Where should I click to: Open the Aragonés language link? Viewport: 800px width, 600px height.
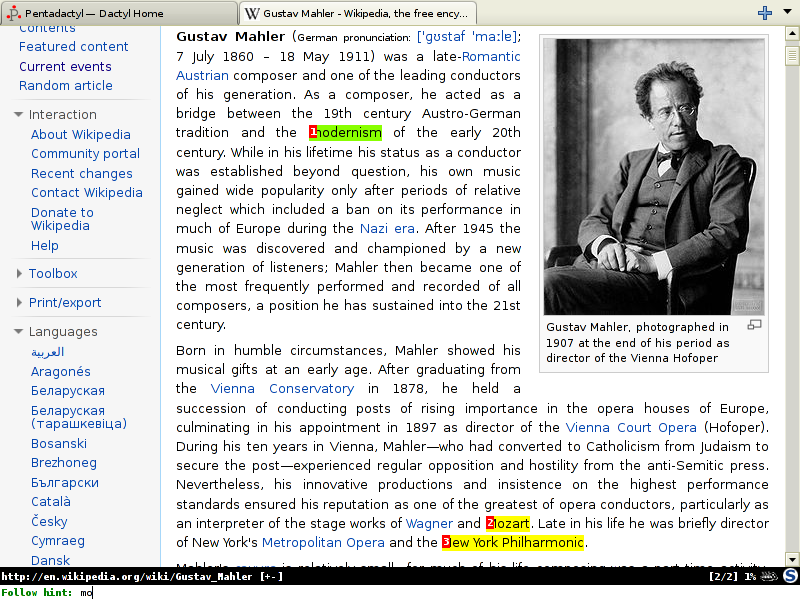61,371
